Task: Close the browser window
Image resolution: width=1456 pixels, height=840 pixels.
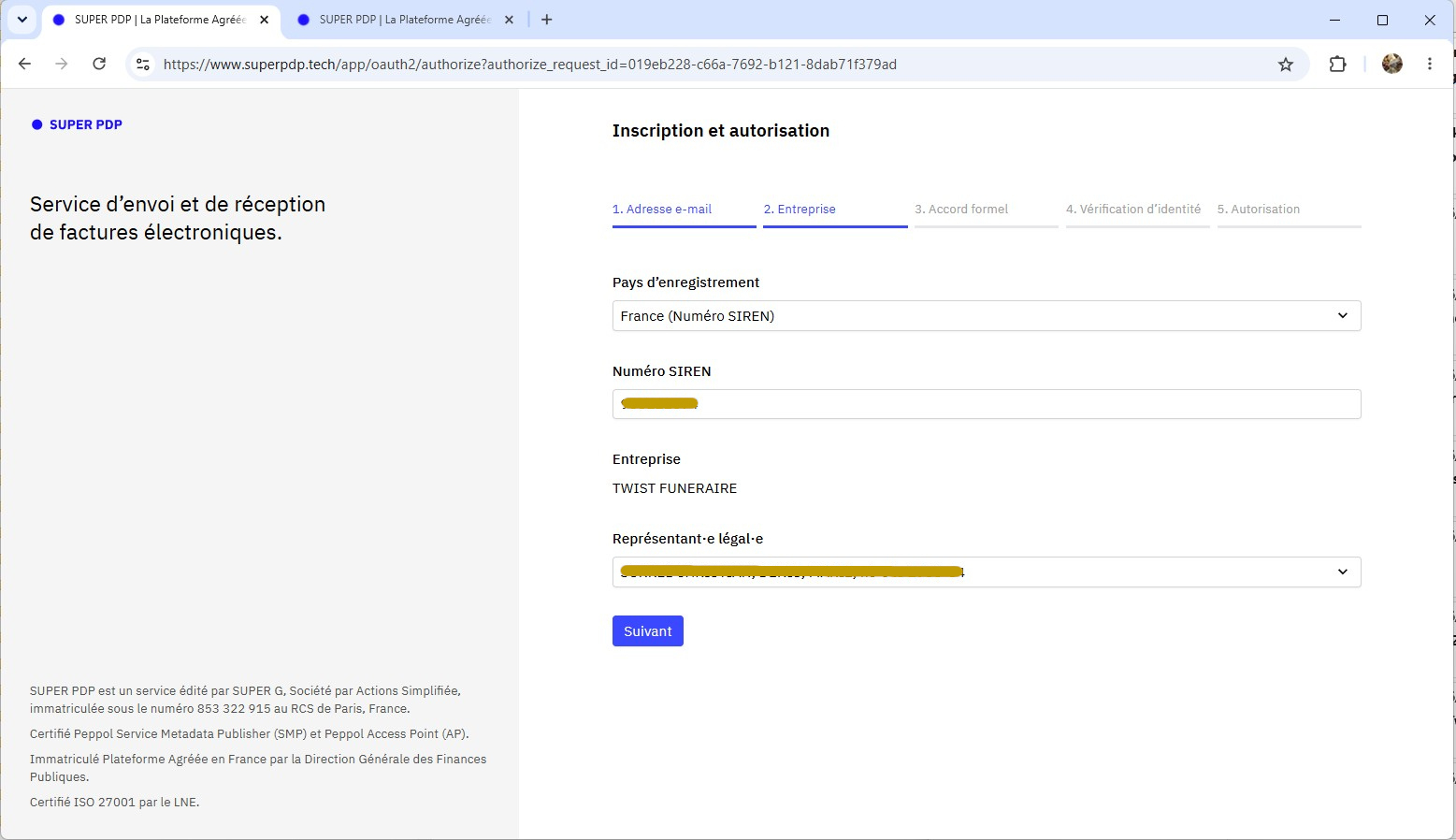Action: [x=1430, y=20]
